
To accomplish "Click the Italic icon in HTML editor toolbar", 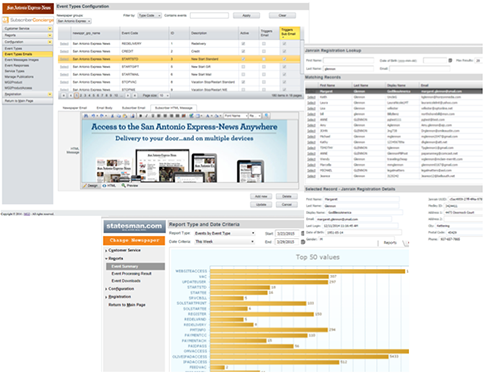I will (x=146, y=116).
